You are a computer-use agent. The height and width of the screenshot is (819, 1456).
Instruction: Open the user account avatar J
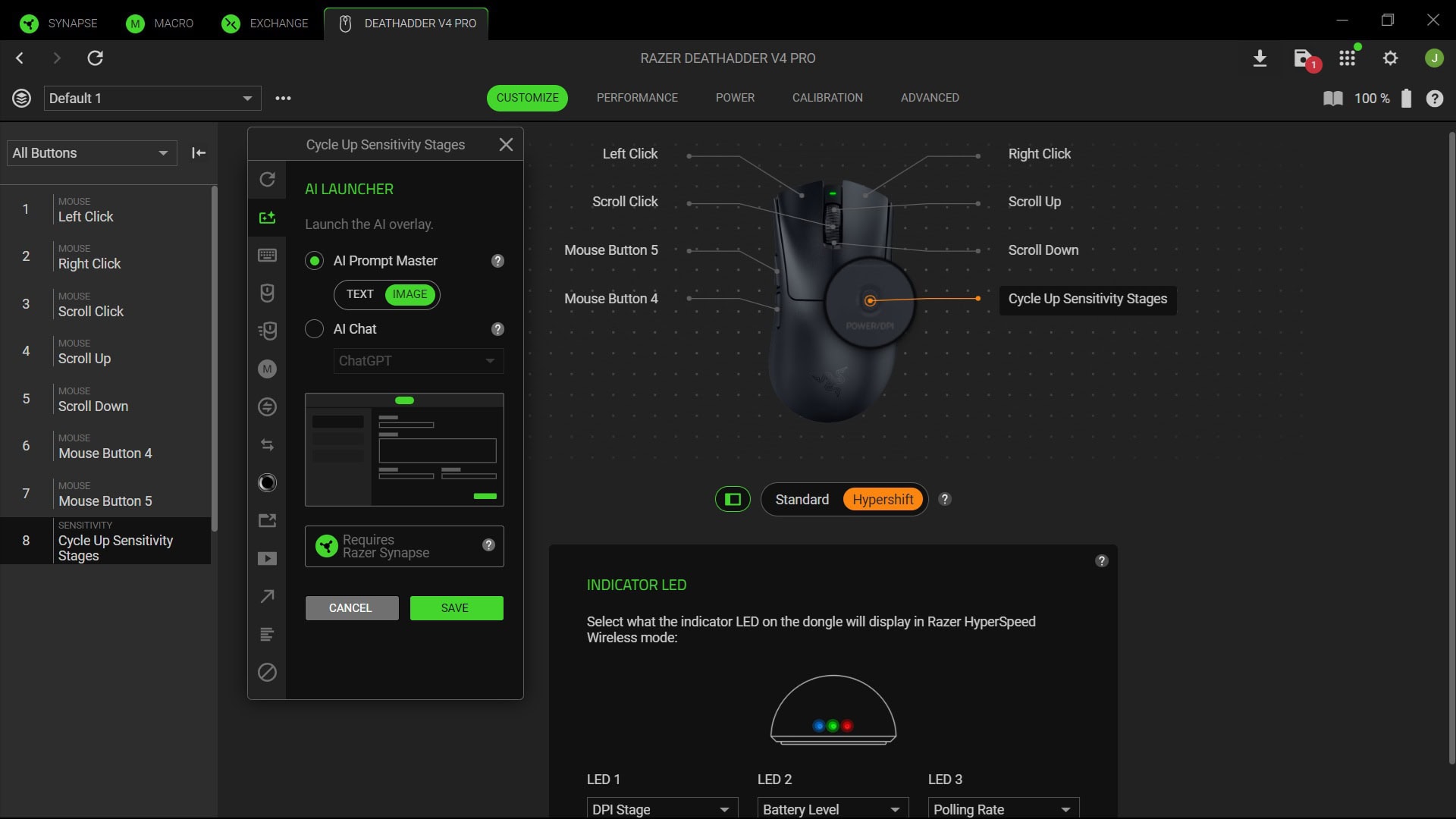tap(1433, 58)
